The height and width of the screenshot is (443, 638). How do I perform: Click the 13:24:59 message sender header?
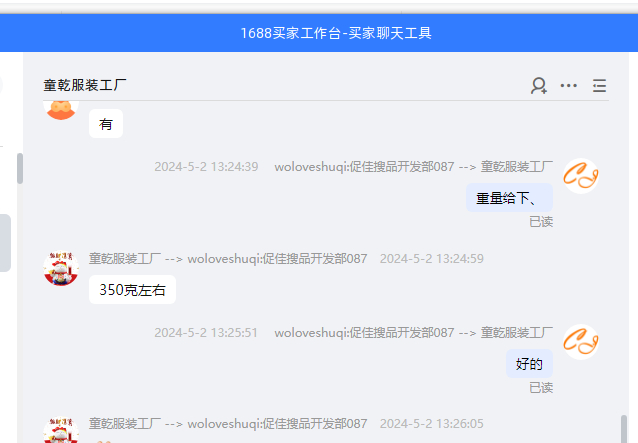pos(286,259)
